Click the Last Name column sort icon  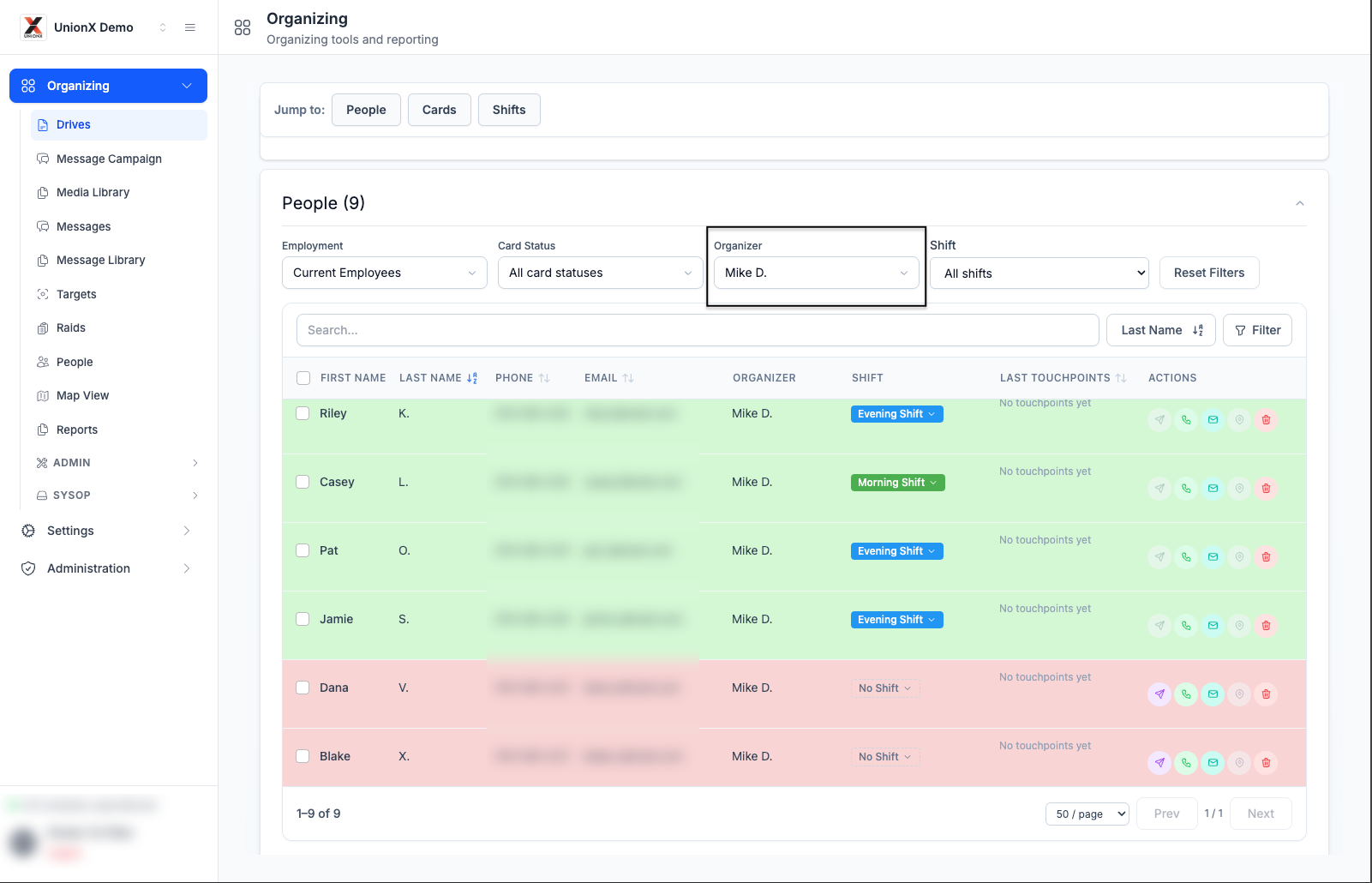click(x=472, y=378)
